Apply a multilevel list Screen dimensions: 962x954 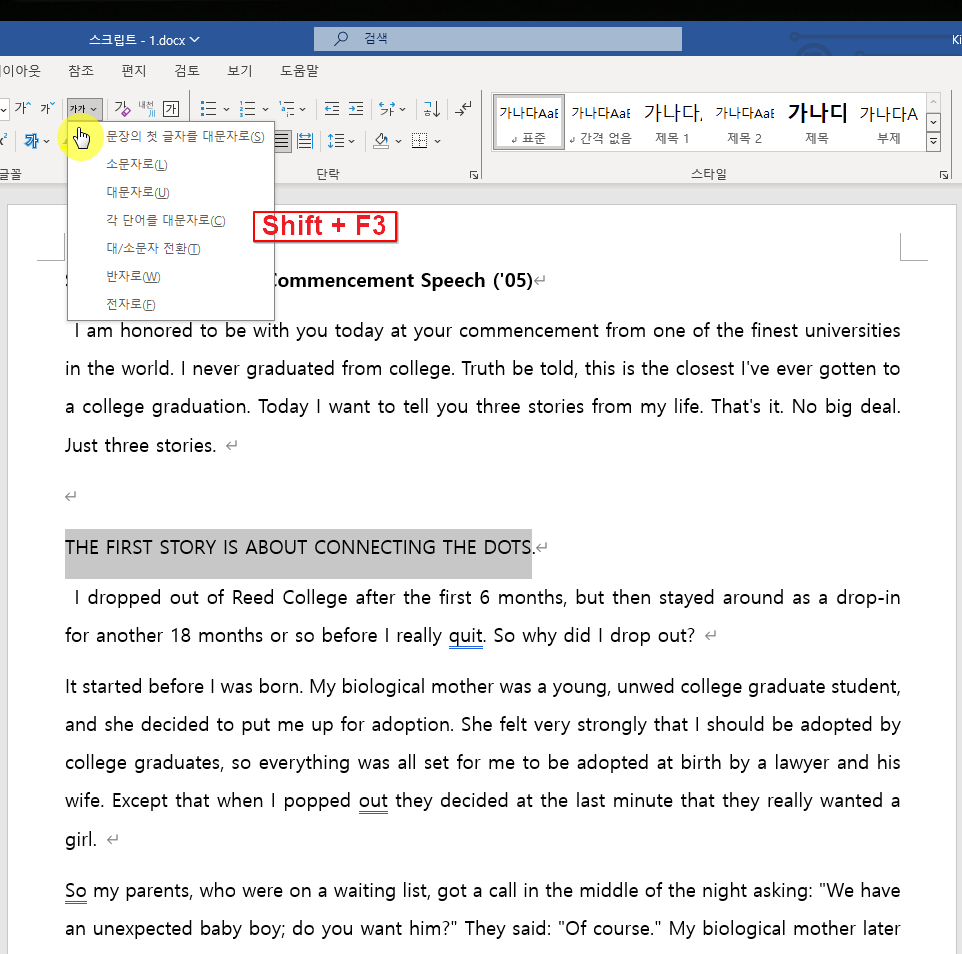click(x=287, y=109)
